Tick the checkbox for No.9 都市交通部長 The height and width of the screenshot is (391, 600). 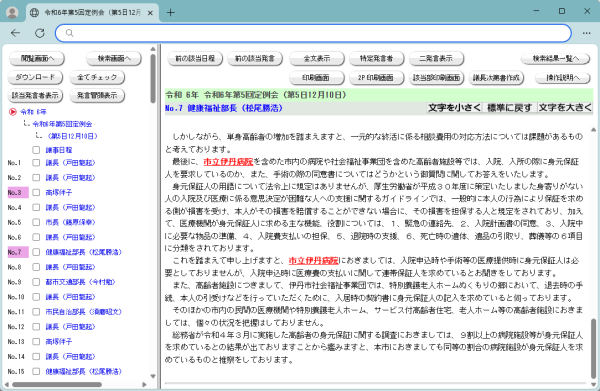[36, 282]
